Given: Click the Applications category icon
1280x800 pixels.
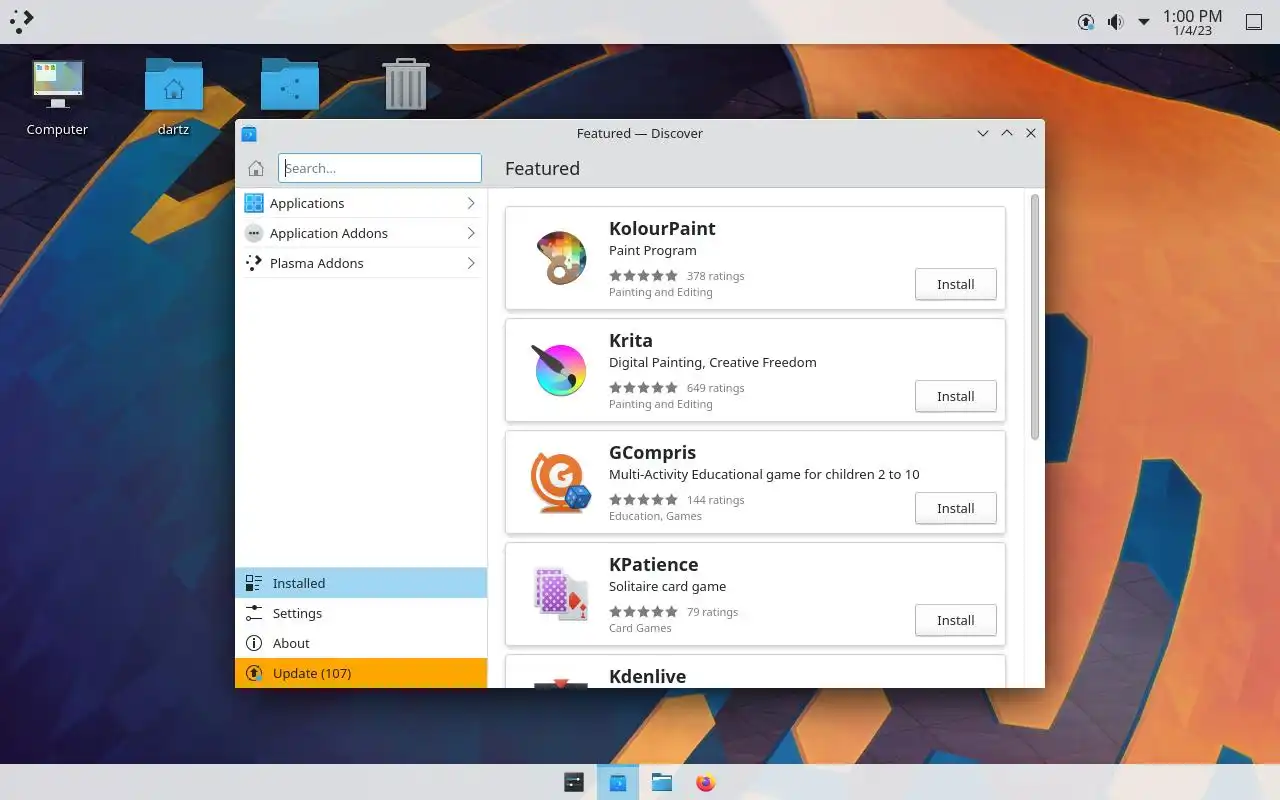Looking at the screenshot, I should (254, 203).
